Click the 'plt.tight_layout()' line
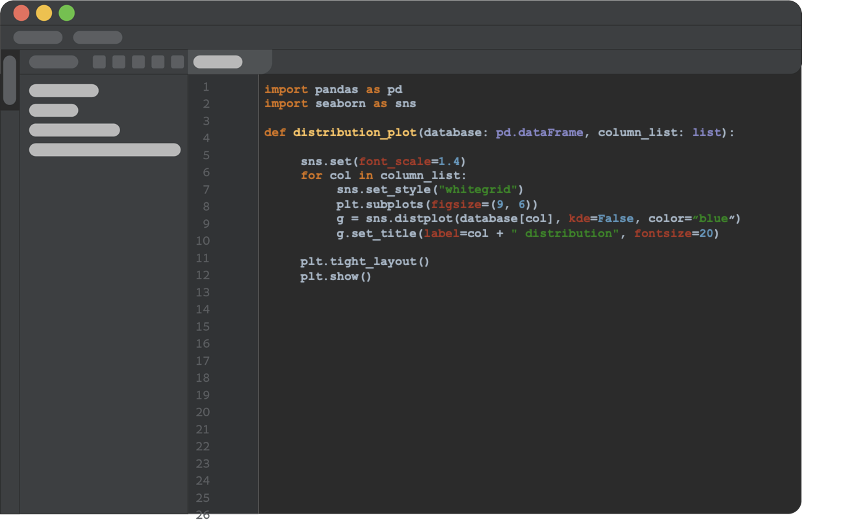This screenshot has width=852, height=524. click(x=365, y=261)
